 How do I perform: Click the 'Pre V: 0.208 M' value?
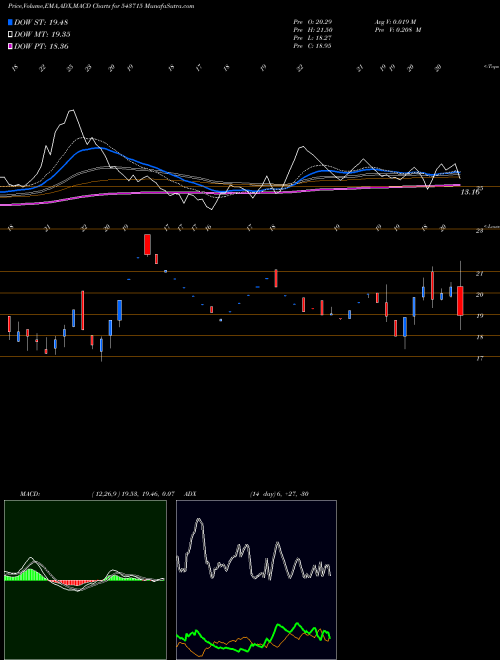[x=397, y=29]
